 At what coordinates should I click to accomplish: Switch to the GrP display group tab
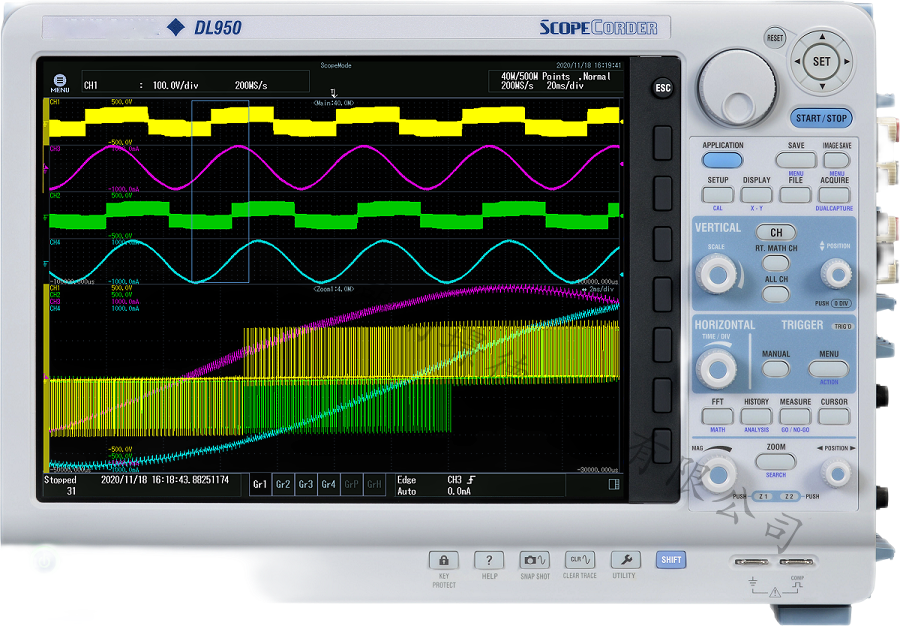(x=351, y=485)
